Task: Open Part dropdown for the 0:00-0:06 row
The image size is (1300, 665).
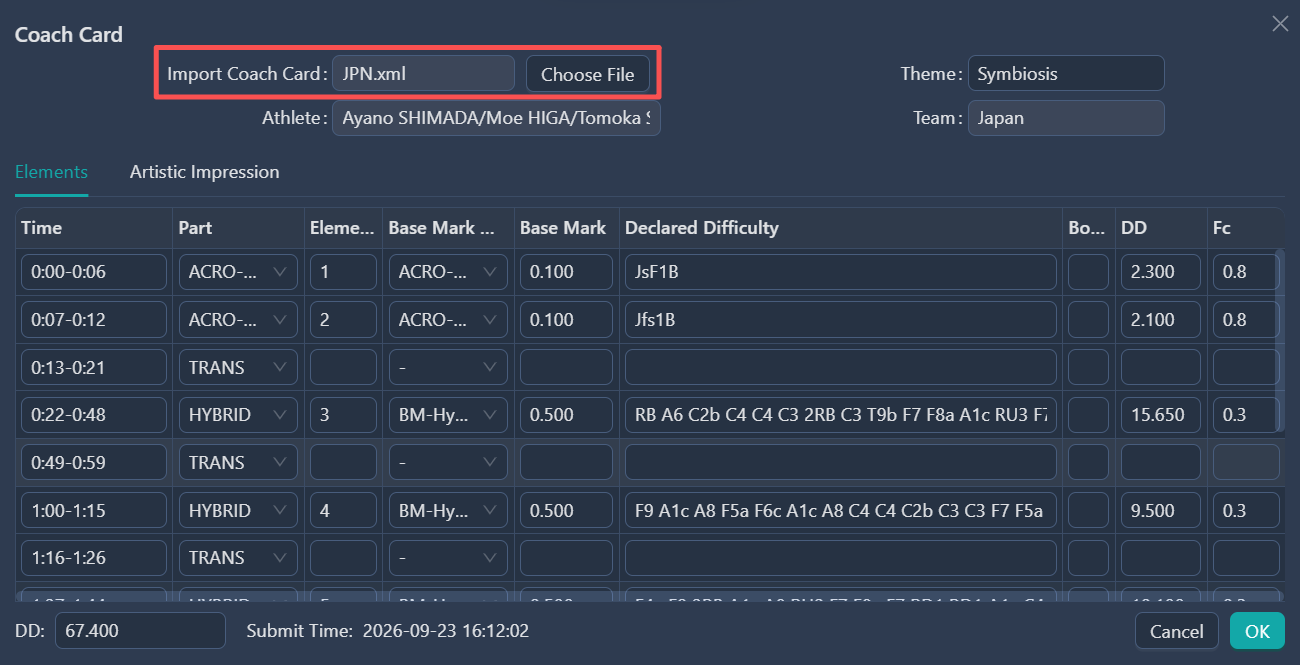Action: [238, 272]
